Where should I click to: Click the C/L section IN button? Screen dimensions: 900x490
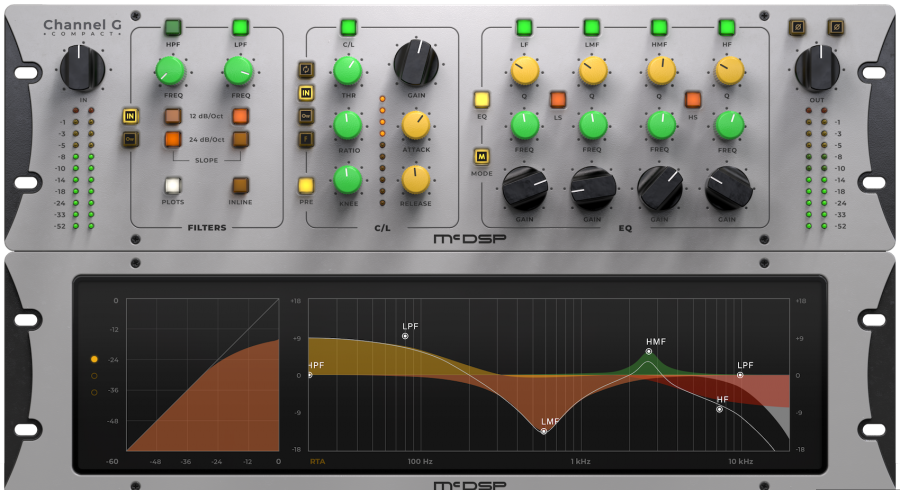pyautogui.click(x=306, y=93)
